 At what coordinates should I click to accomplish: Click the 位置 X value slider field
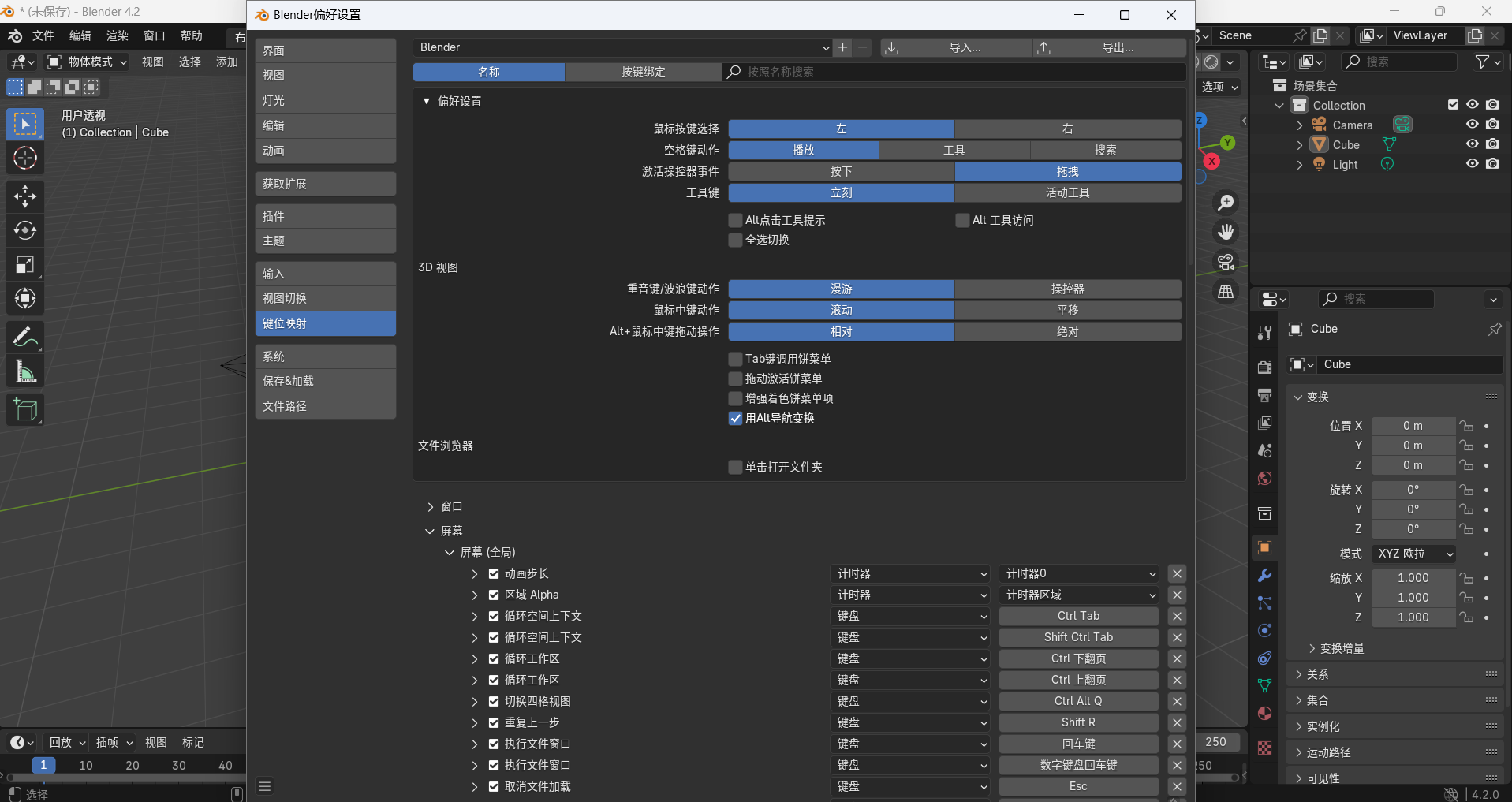click(1413, 426)
